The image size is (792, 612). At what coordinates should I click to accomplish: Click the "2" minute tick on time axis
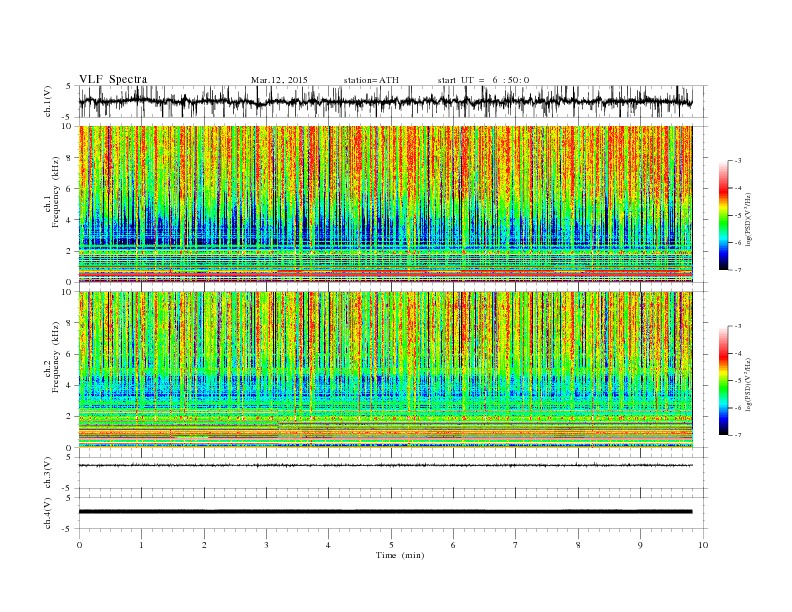[204, 545]
